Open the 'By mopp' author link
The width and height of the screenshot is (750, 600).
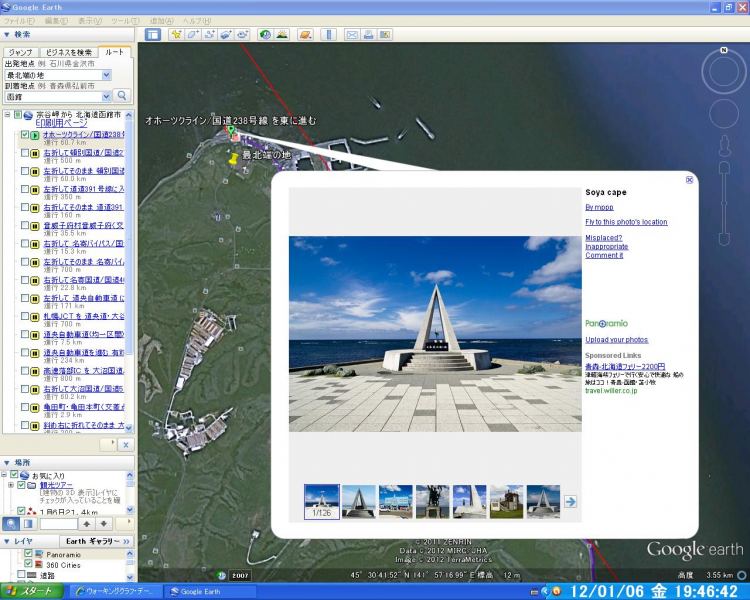[599, 207]
